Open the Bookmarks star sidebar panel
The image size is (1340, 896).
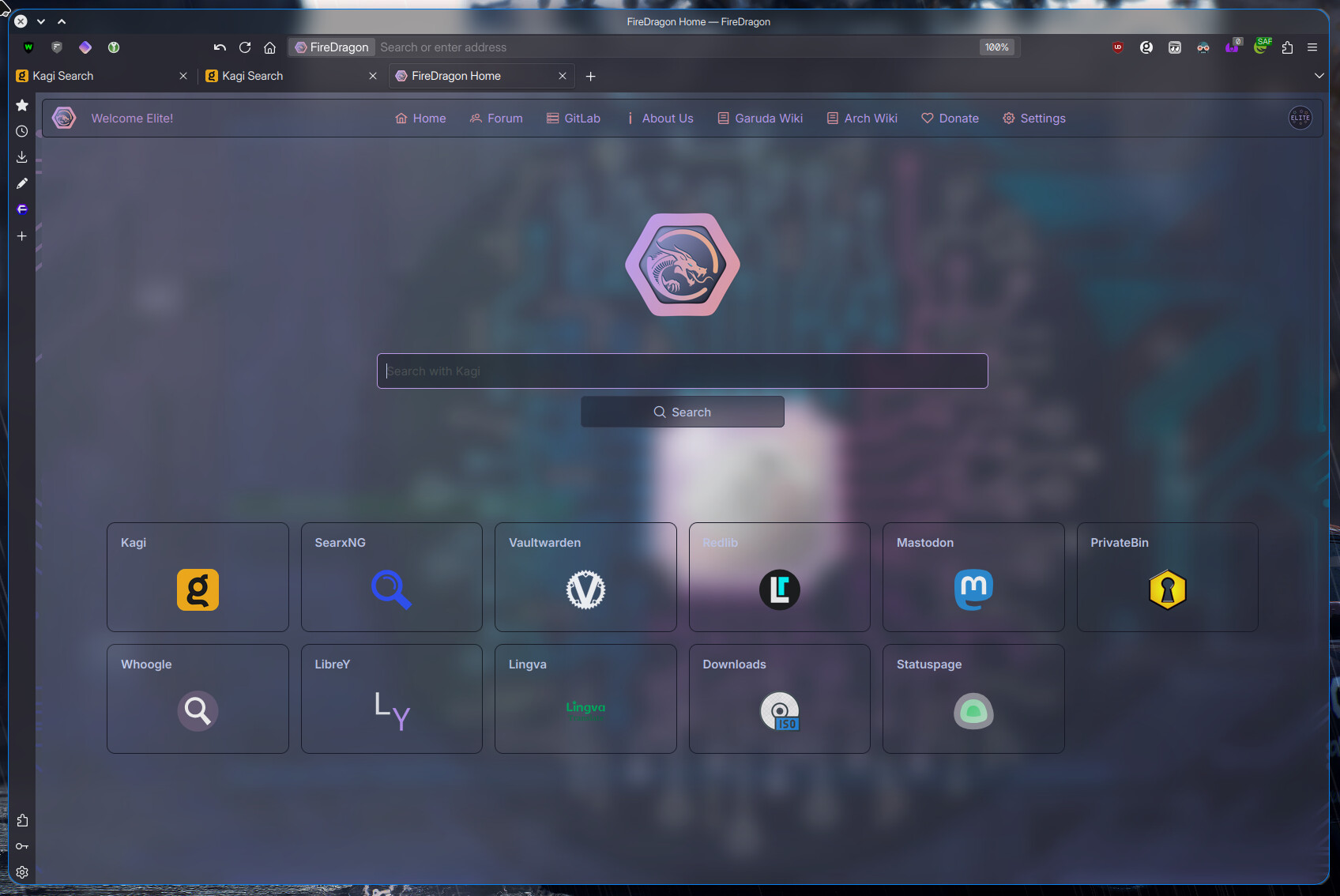(22, 105)
